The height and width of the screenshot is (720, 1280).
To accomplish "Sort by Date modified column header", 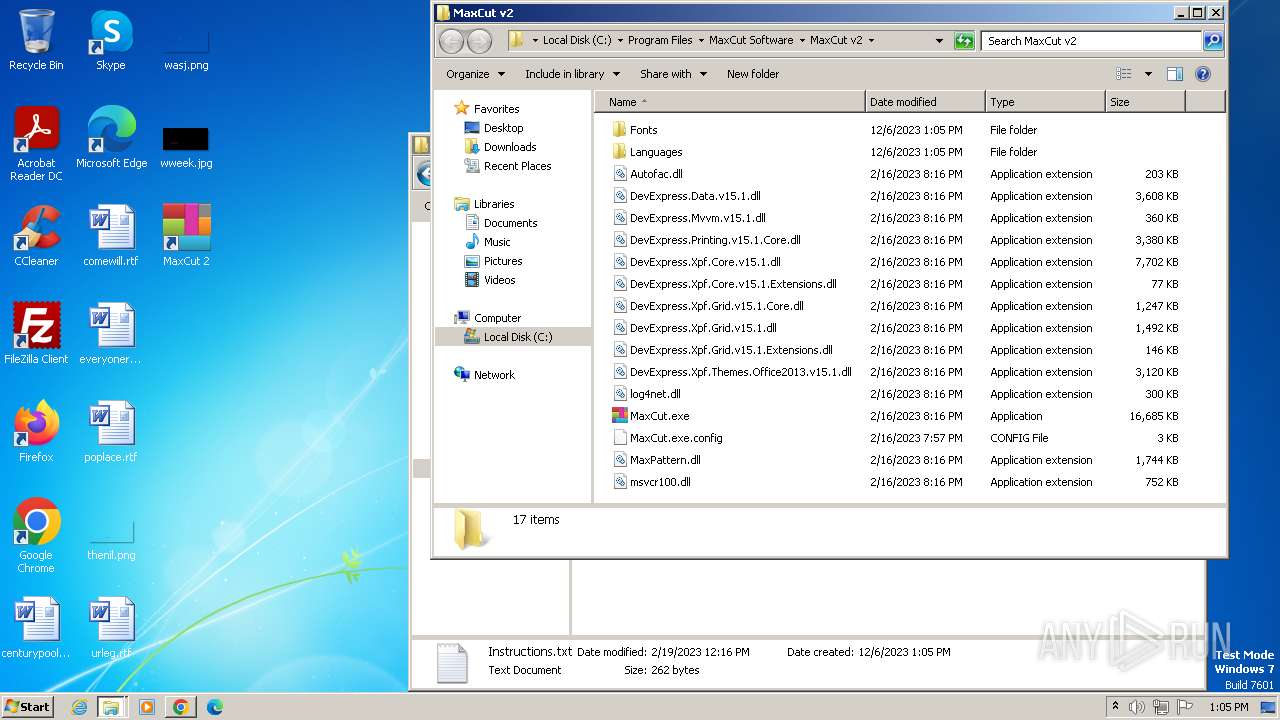I will 925,102.
